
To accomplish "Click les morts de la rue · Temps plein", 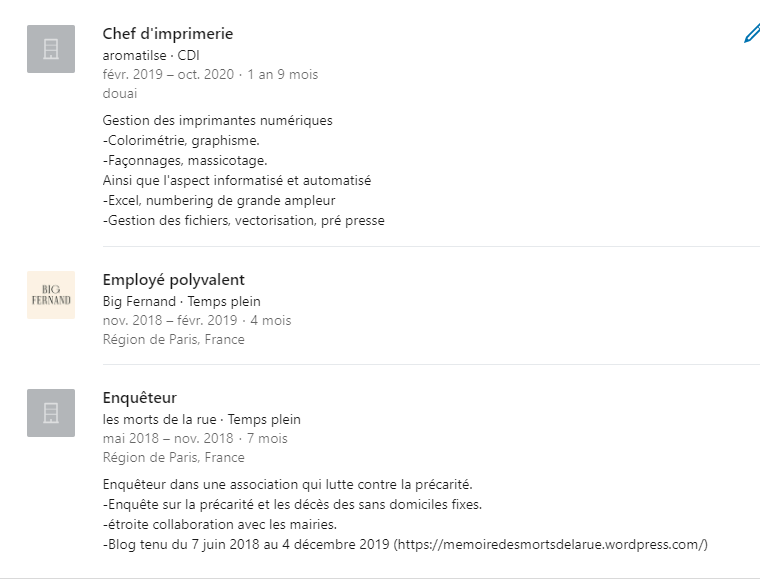I will coord(201,419).
